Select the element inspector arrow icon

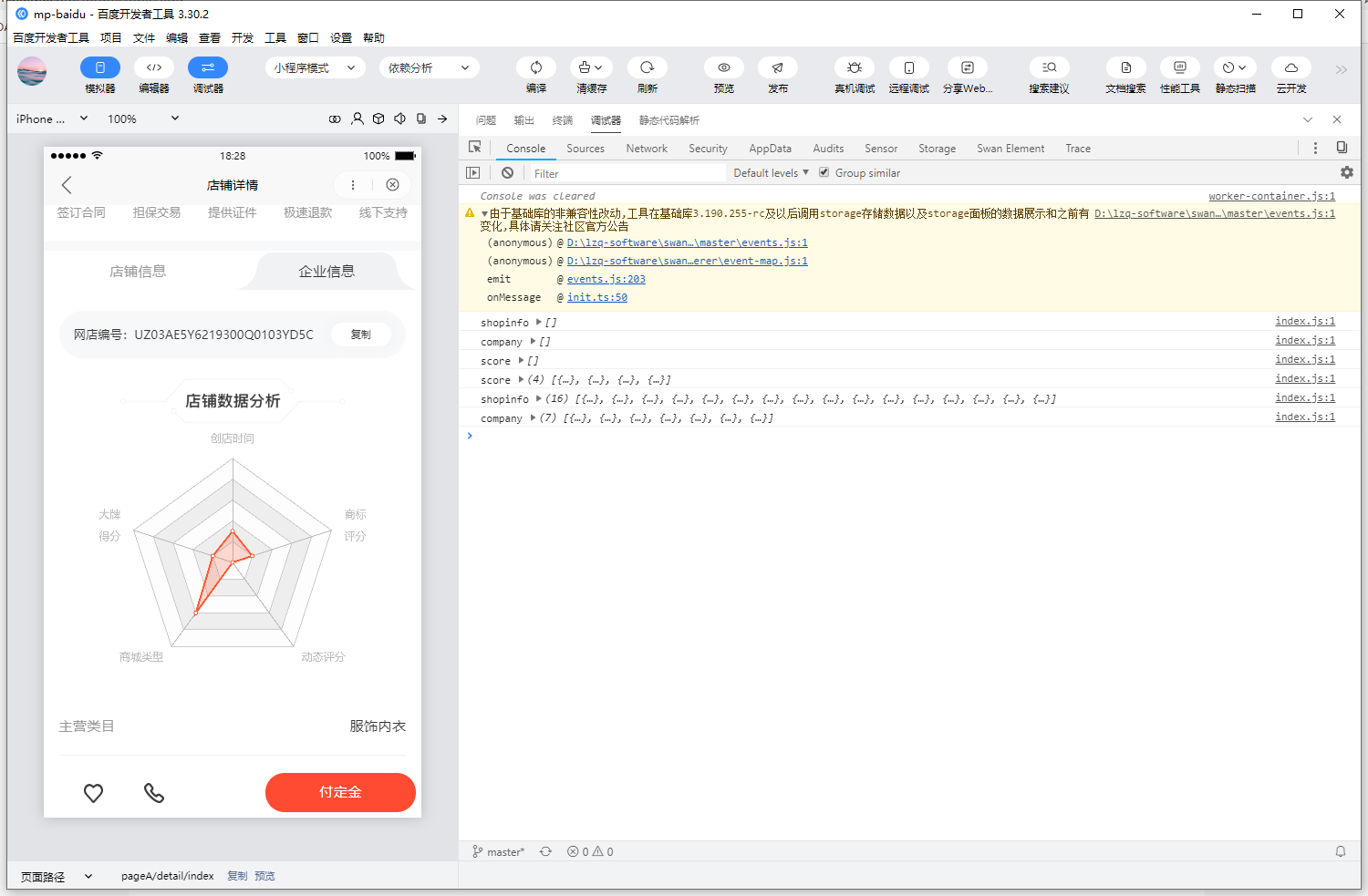tap(474, 147)
